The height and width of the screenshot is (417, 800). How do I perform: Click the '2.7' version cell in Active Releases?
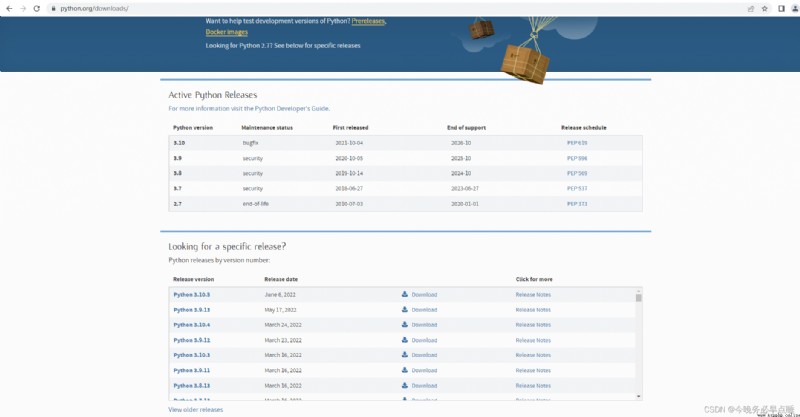point(177,204)
